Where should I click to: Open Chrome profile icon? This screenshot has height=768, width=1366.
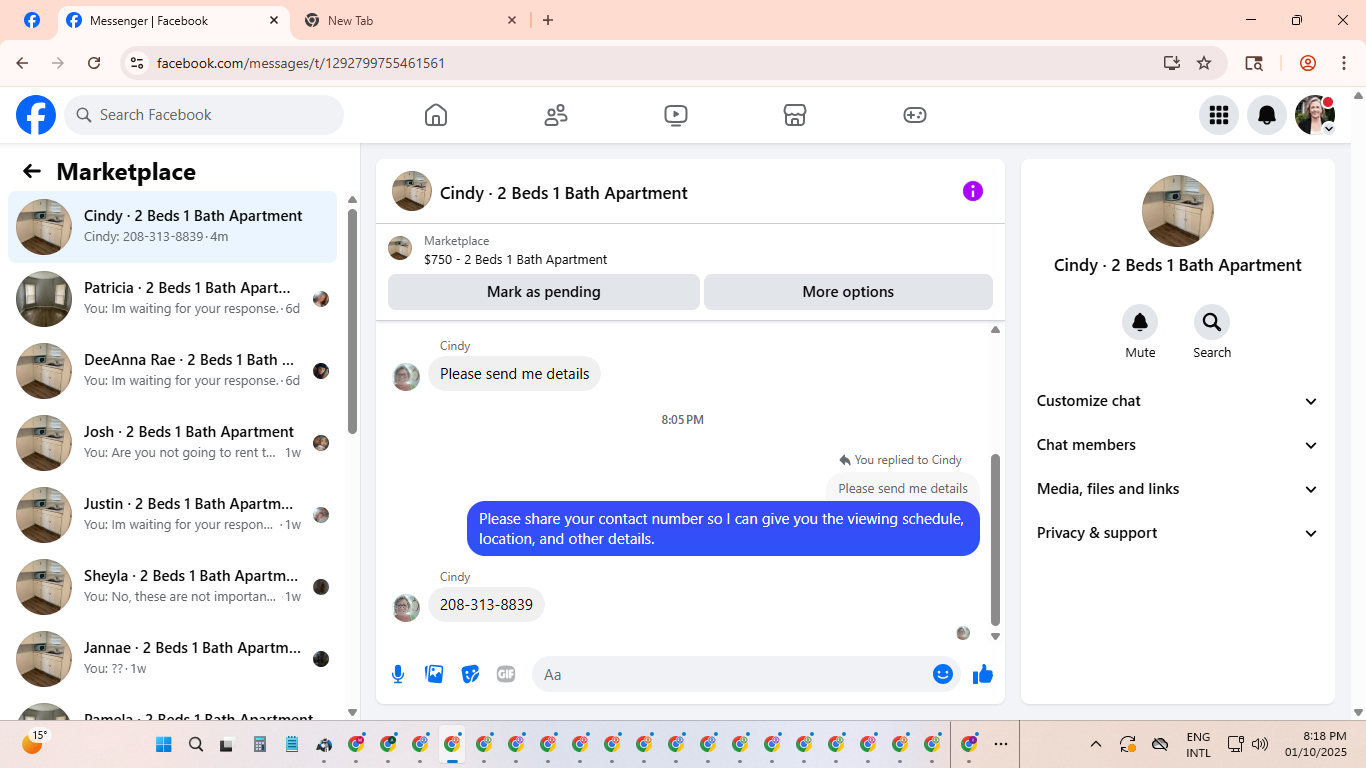click(1308, 63)
